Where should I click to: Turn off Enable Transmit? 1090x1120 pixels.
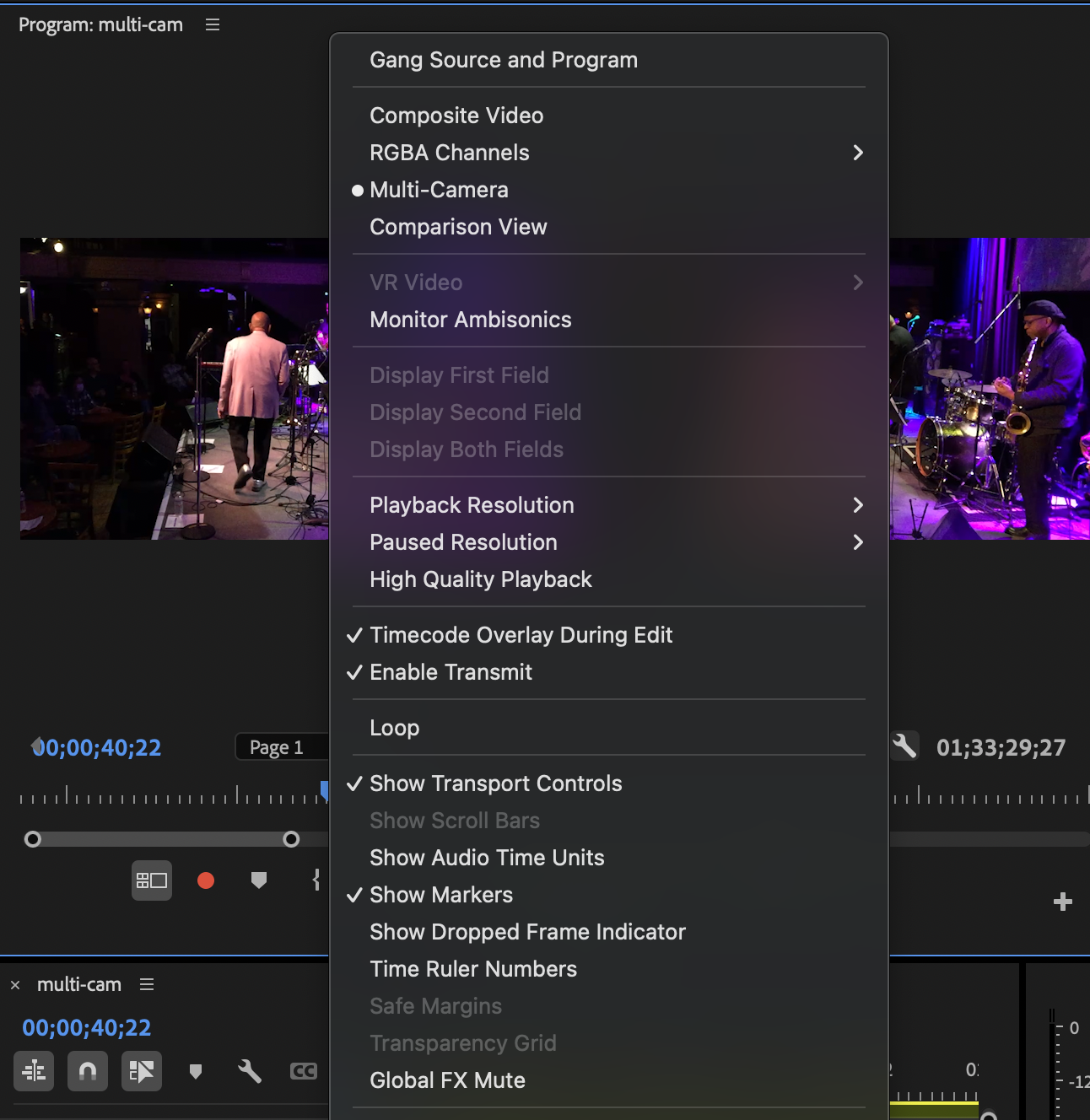[x=451, y=672]
